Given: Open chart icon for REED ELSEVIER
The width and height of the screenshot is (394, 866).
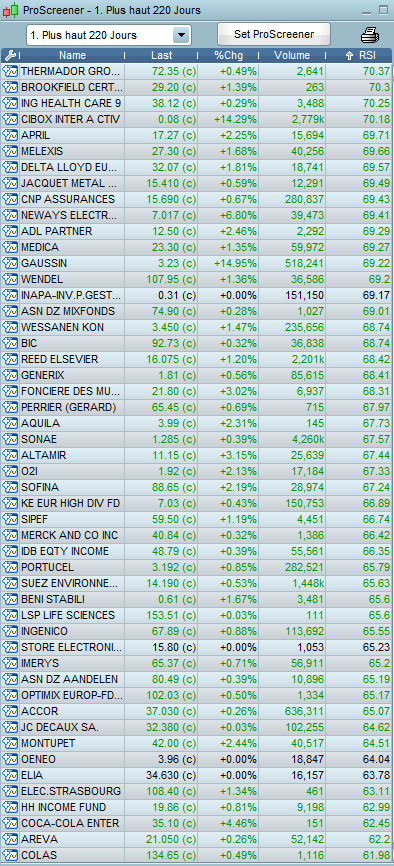Looking at the screenshot, I should 10,360.
